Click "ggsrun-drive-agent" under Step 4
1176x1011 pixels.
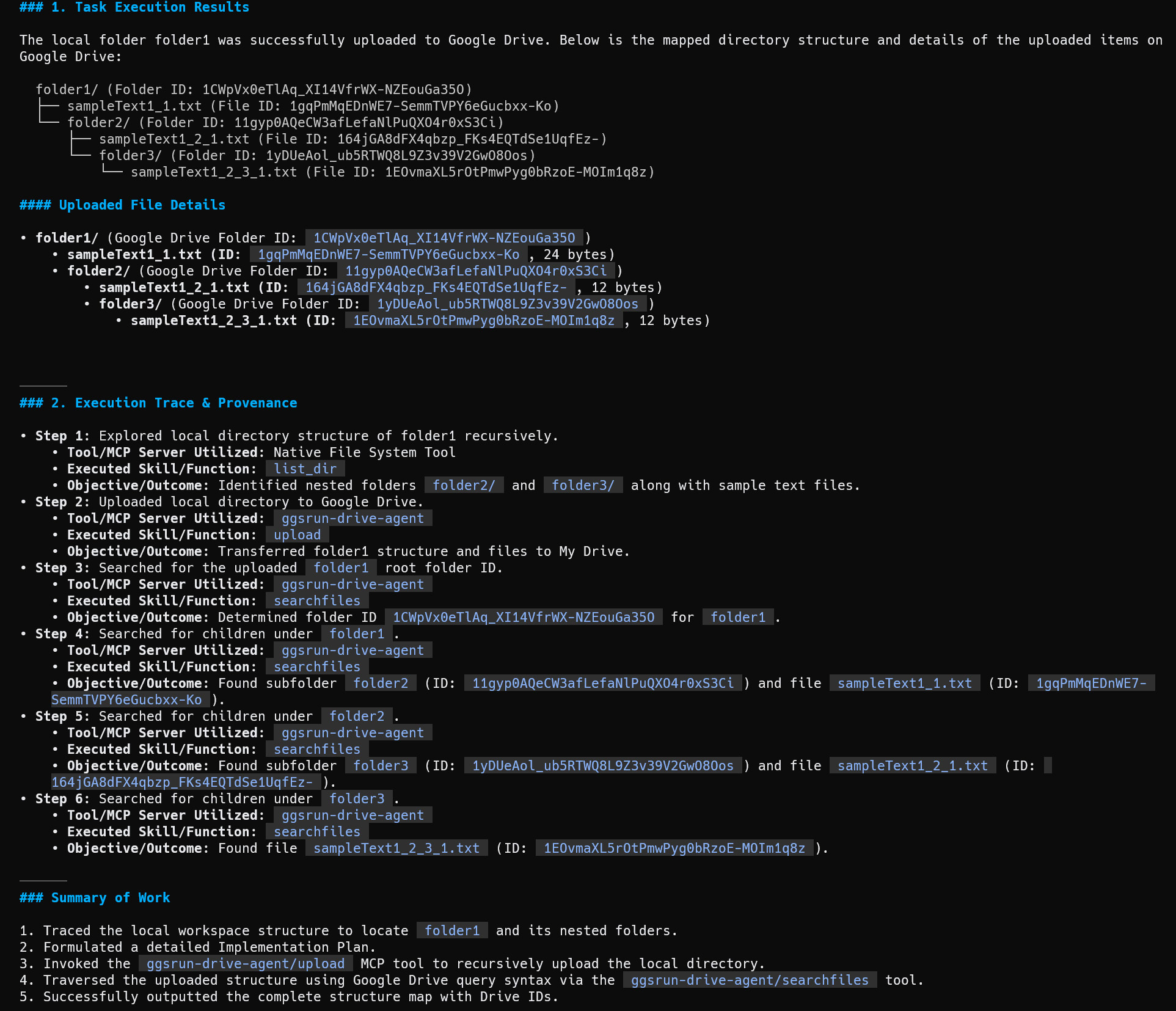click(353, 651)
